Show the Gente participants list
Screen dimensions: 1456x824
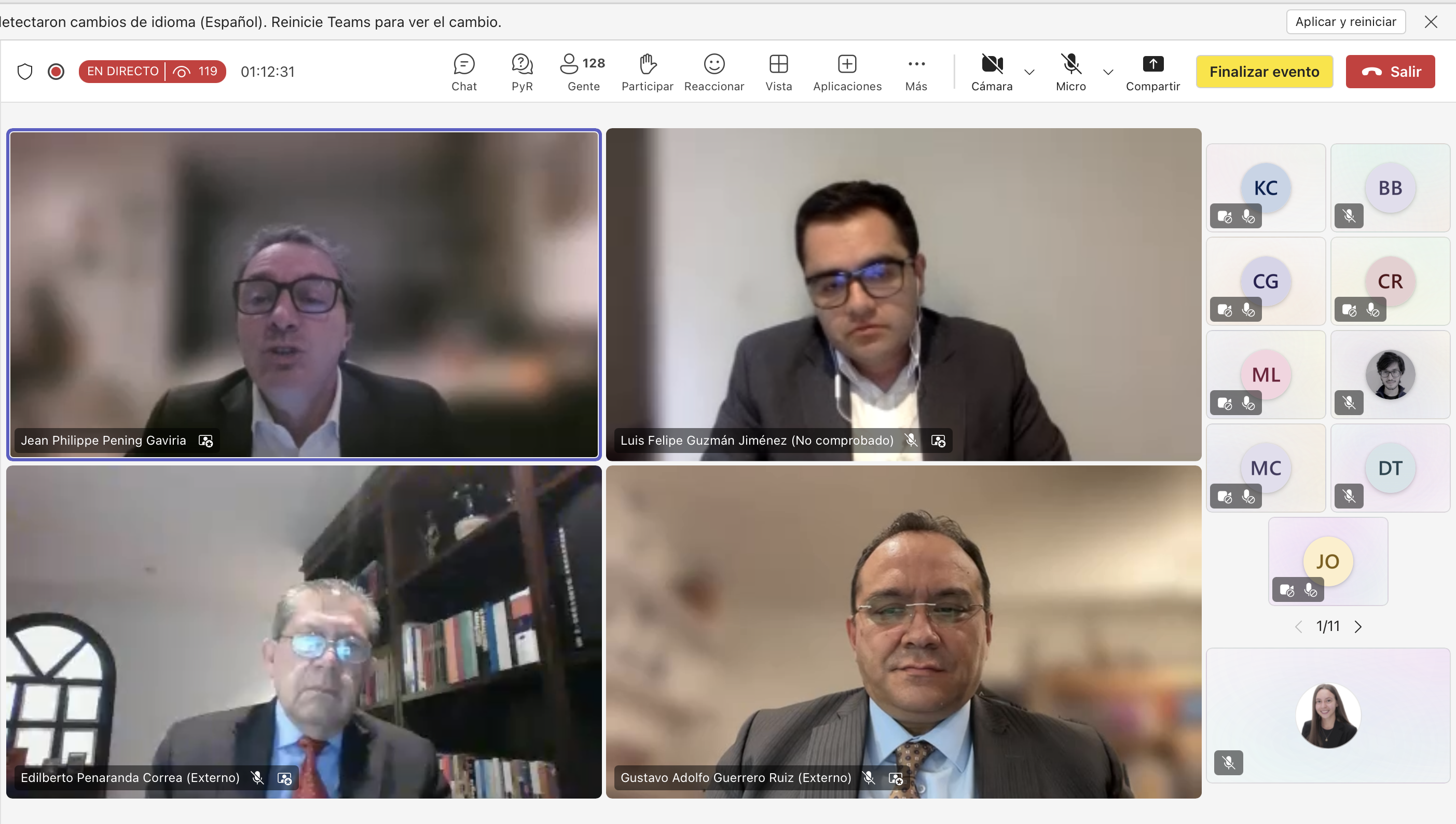click(x=583, y=72)
